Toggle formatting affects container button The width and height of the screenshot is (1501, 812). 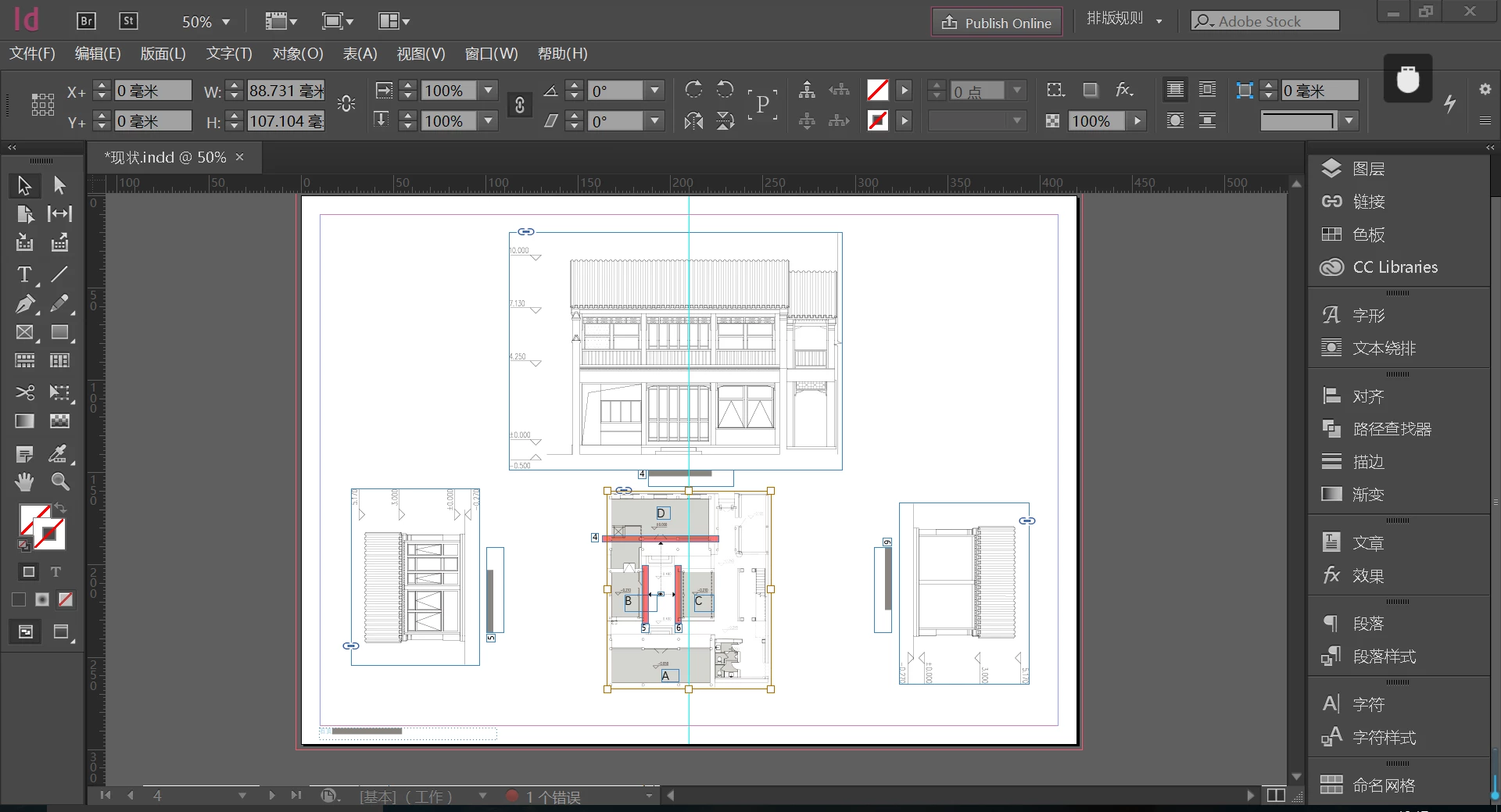click(x=29, y=572)
